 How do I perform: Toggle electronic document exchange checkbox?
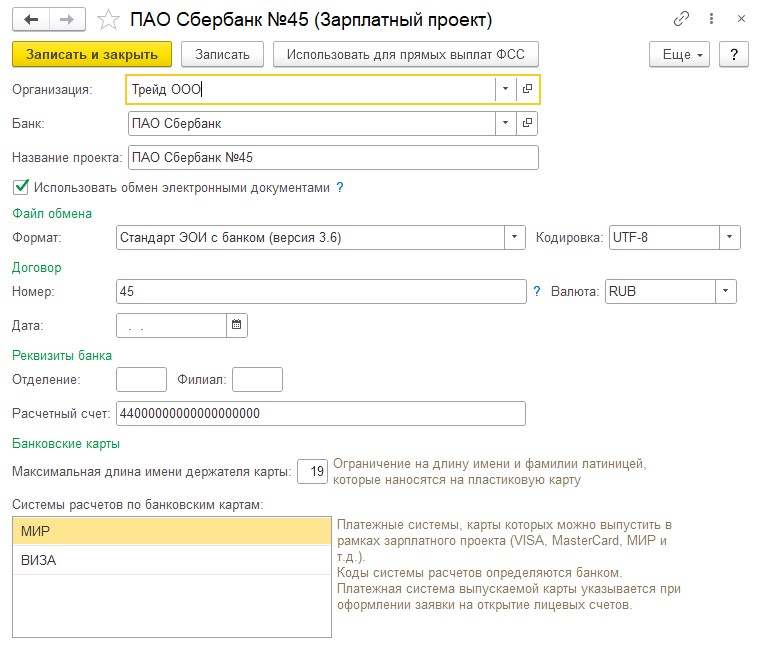pyautogui.click(x=21, y=188)
